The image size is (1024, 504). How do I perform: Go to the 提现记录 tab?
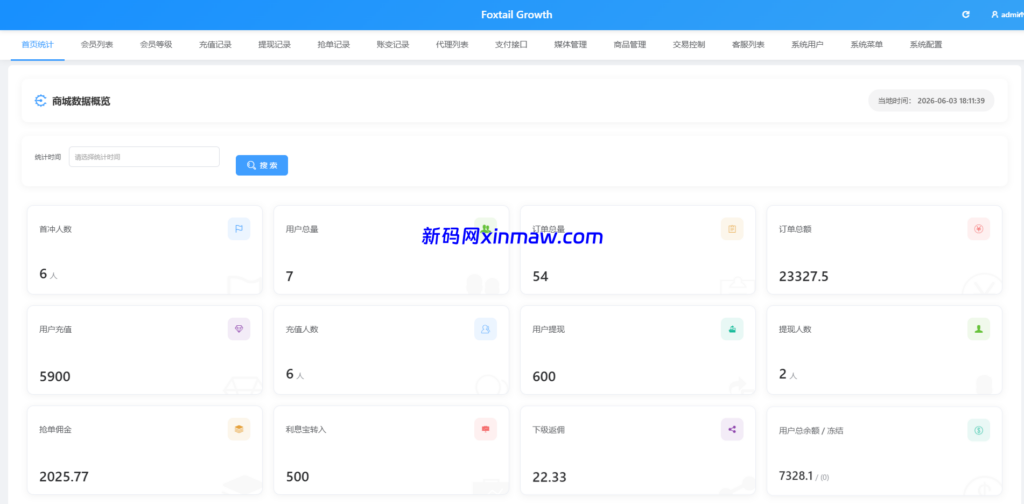pyautogui.click(x=274, y=45)
